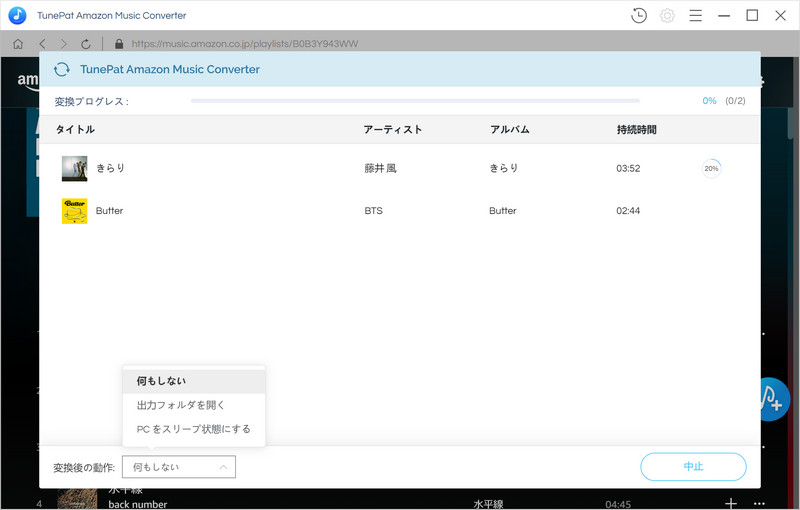Click the song title きらり in title column

coord(110,168)
